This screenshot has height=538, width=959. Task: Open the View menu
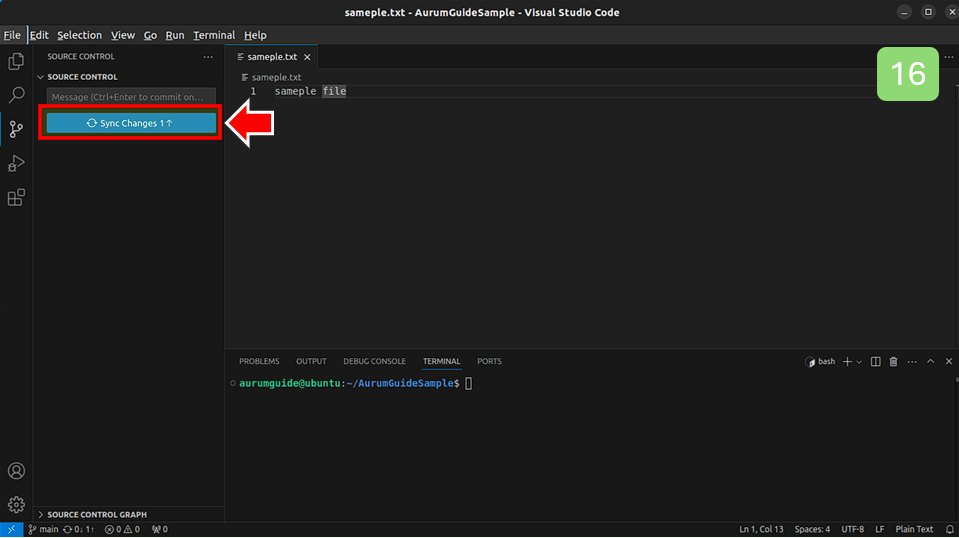pos(122,35)
